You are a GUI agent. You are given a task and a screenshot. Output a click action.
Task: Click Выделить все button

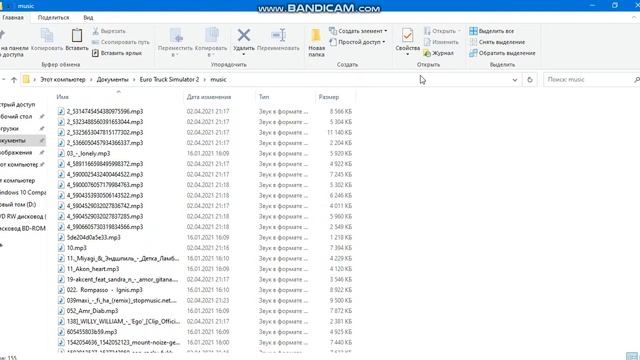click(491, 31)
